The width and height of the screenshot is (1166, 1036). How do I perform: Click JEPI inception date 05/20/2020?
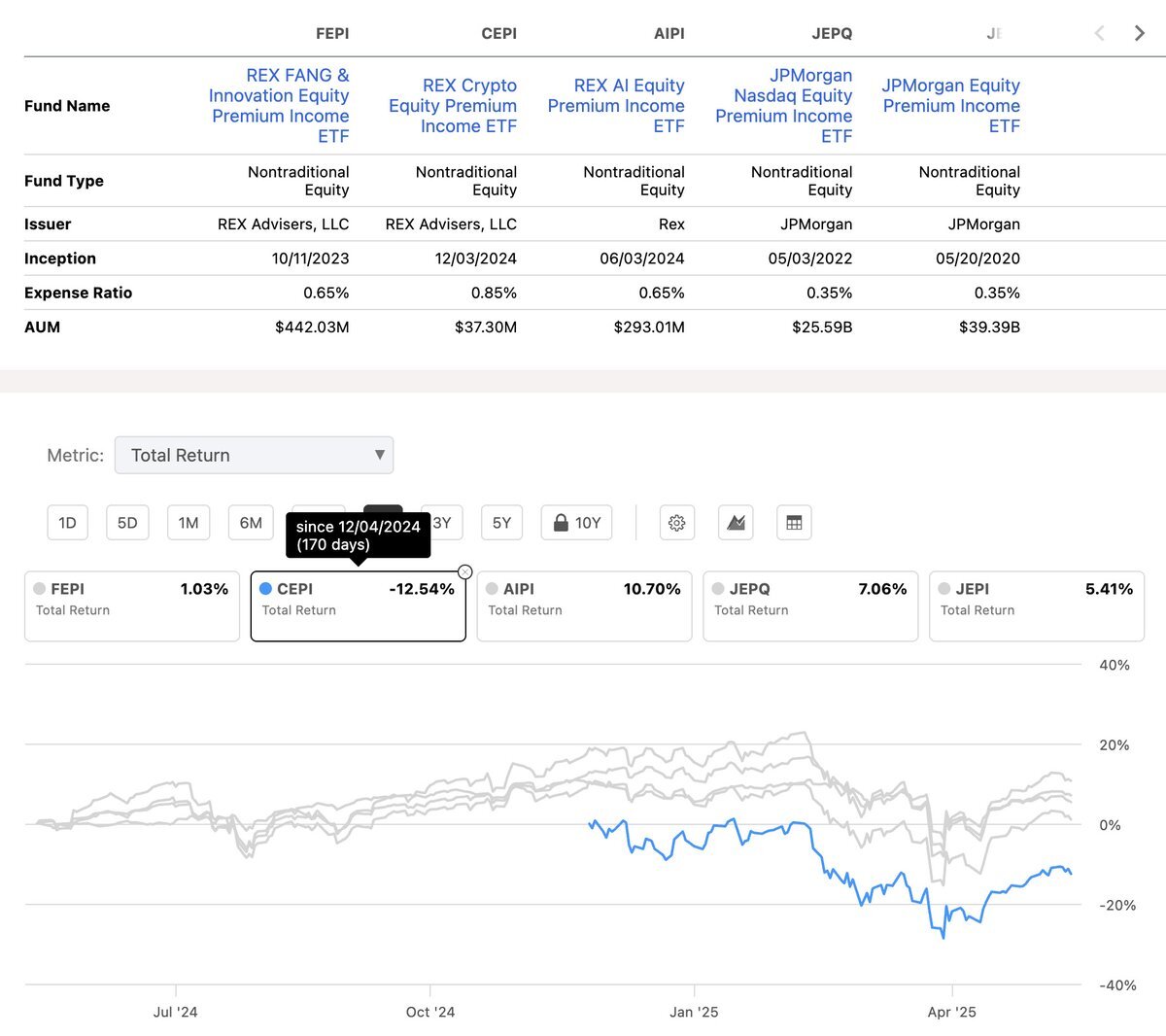point(978,259)
